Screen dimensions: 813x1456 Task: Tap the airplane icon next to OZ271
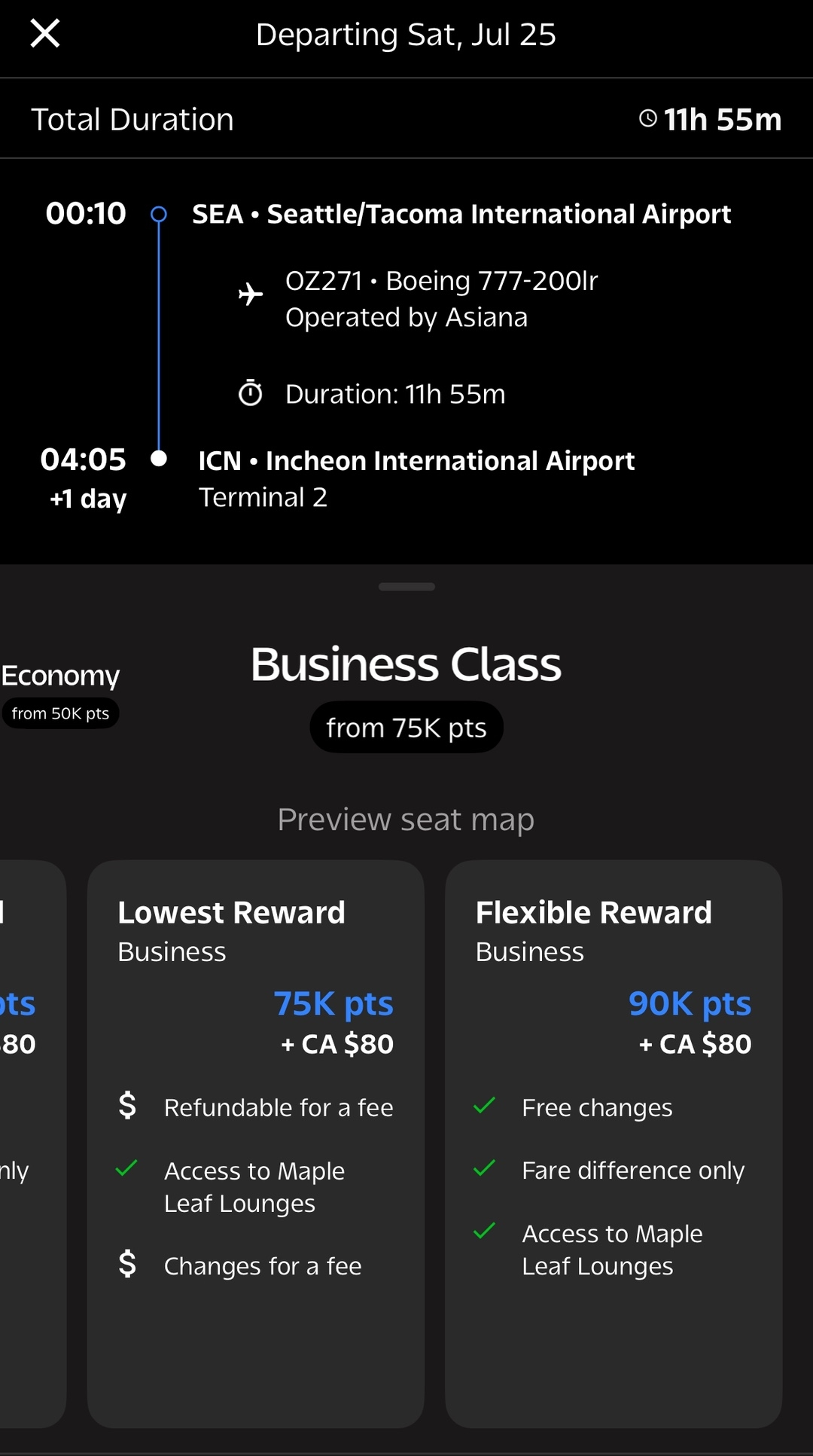(x=251, y=294)
